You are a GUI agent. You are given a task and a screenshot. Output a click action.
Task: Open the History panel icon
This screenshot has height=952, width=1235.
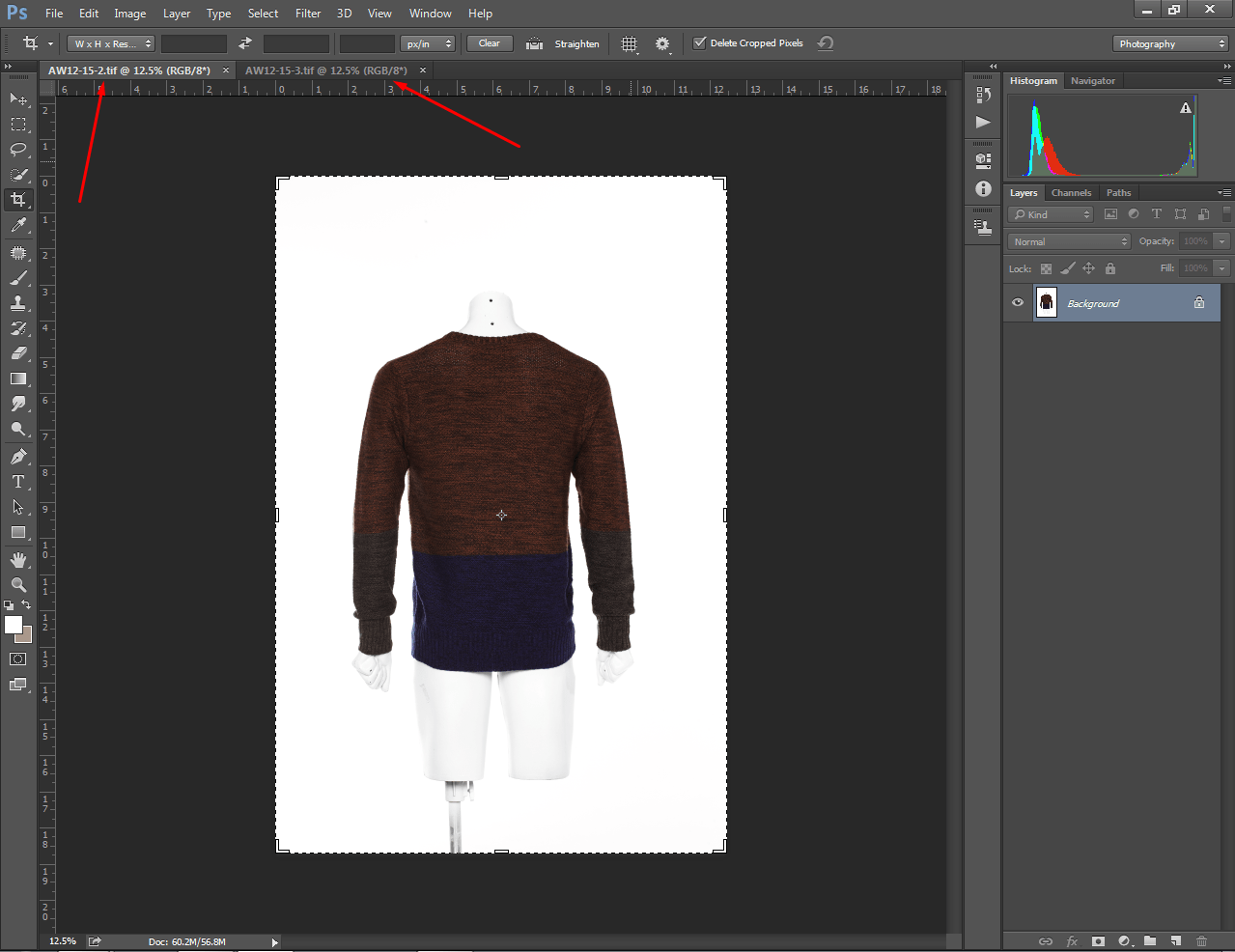[983, 95]
